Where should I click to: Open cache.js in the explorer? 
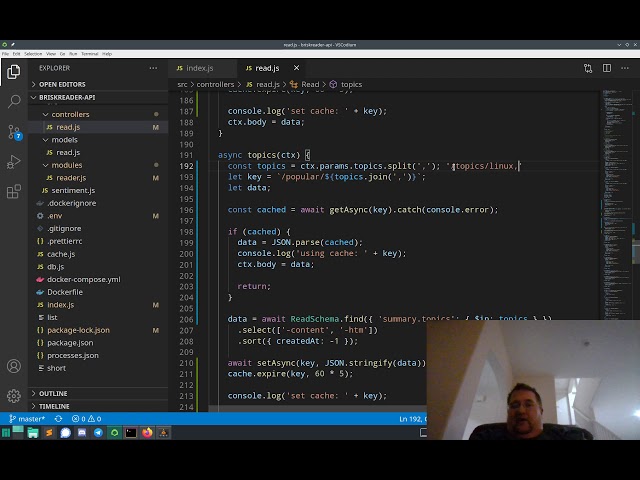click(x=61, y=254)
